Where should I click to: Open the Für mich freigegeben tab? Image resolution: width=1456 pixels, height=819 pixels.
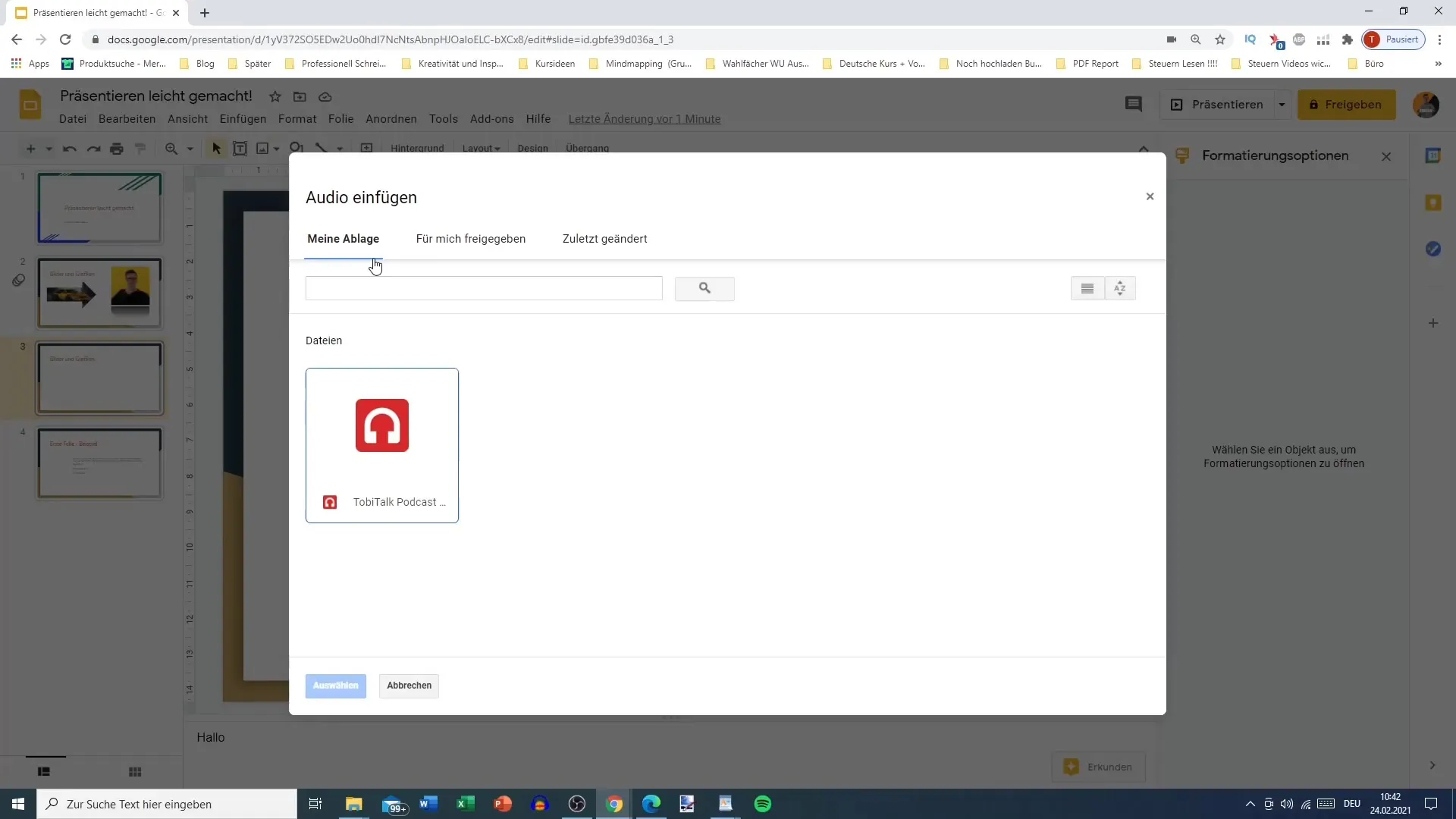click(x=470, y=239)
